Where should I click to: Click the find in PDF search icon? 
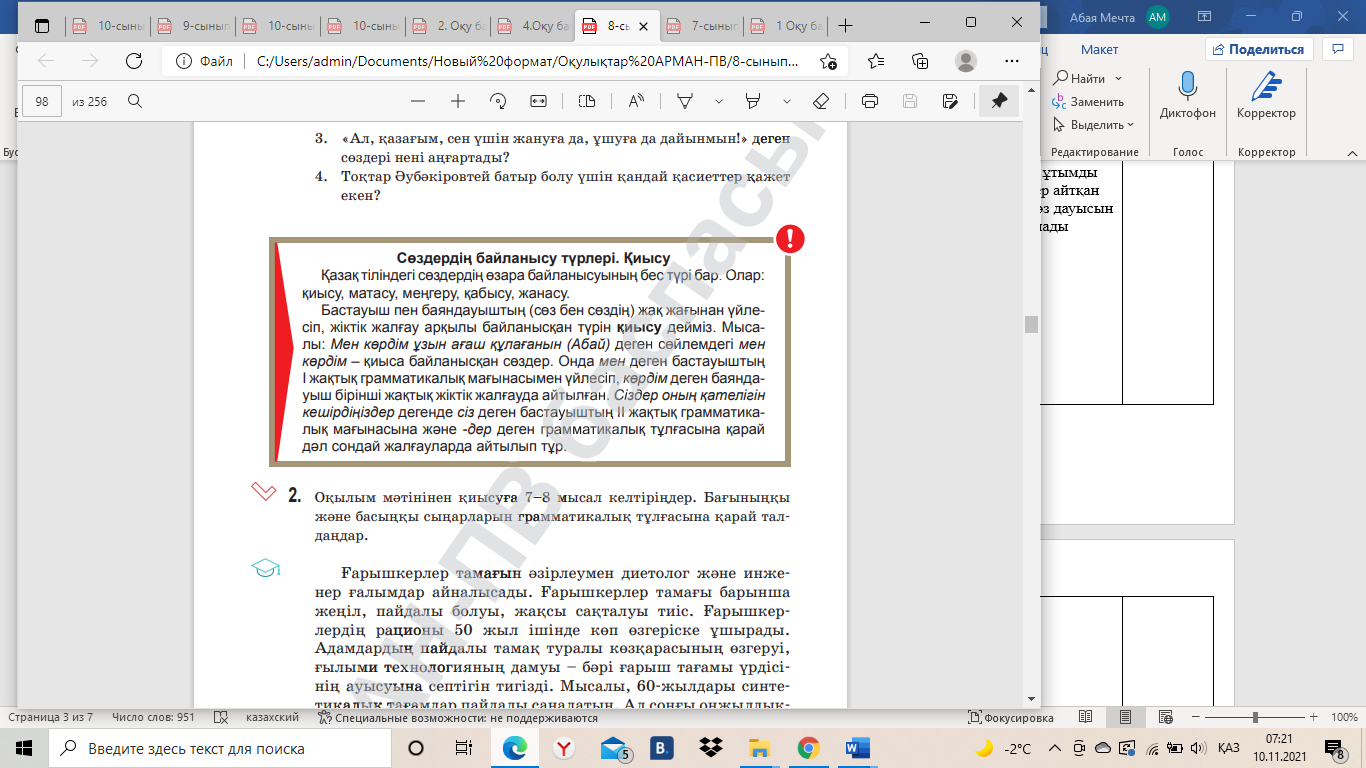[135, 101]
